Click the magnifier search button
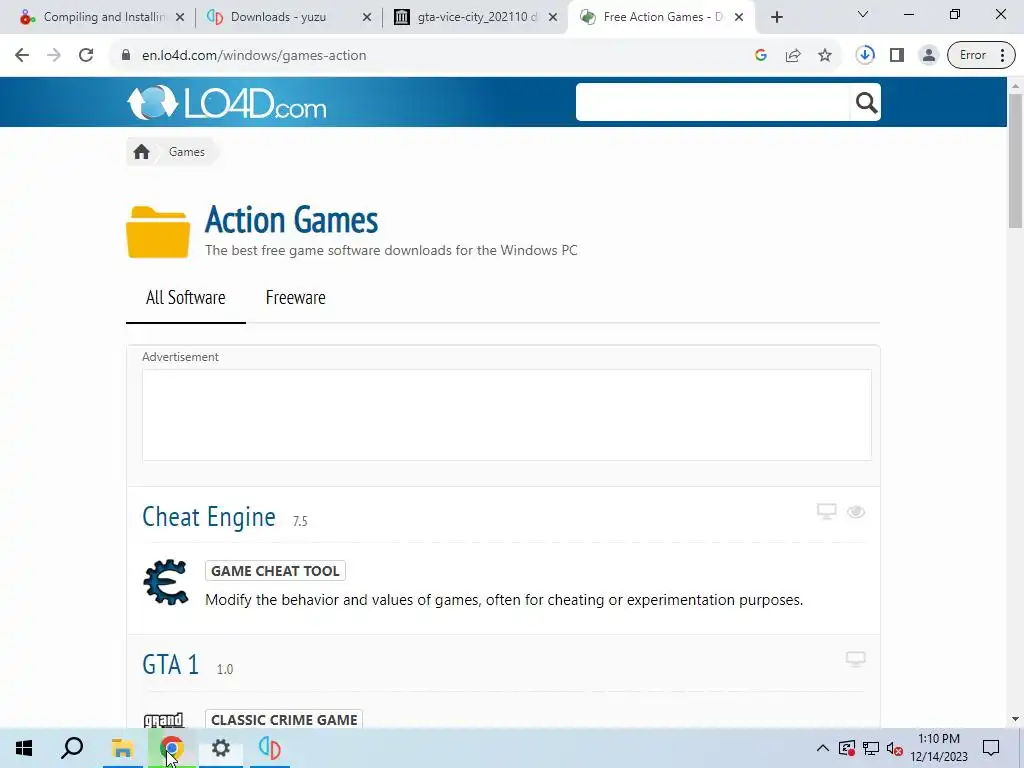The width and height of the screenshot is (1024, 768). [x=866, y=102]
